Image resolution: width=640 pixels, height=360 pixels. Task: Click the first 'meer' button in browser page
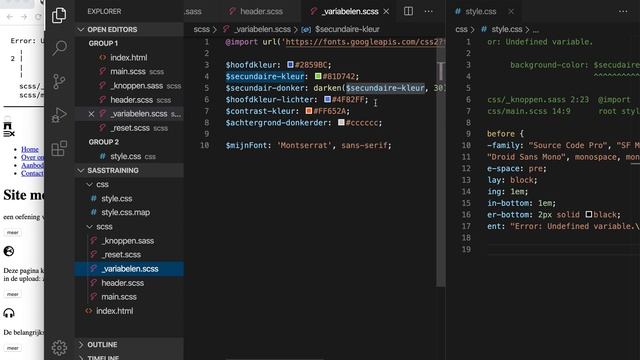[x=13, y=232]
